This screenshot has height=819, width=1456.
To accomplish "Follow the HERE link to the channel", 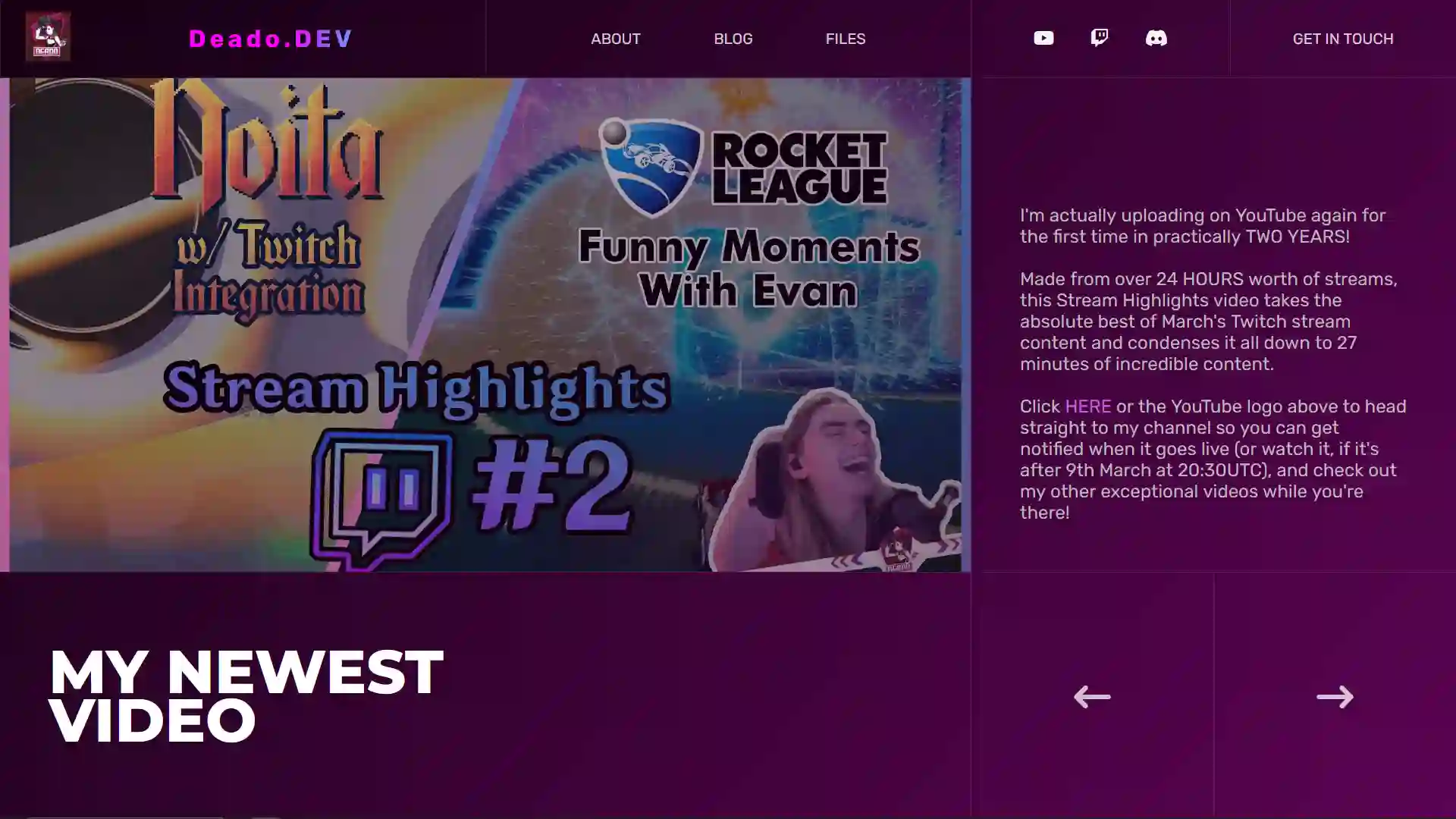I will (1087, 406).
